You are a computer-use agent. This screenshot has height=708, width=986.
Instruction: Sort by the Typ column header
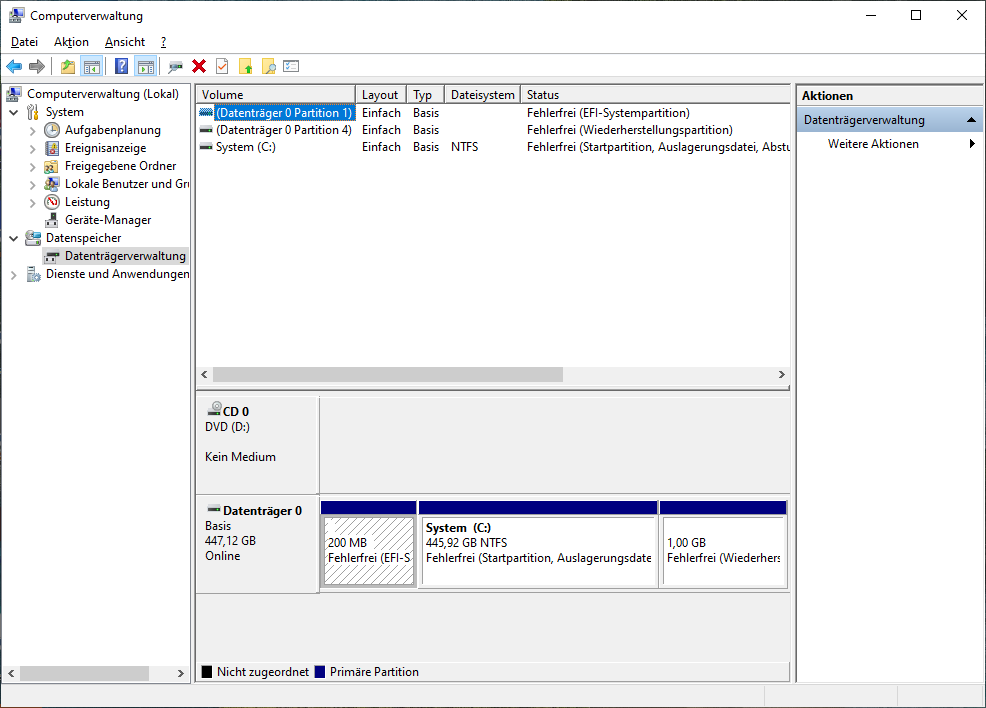point(425,94)
